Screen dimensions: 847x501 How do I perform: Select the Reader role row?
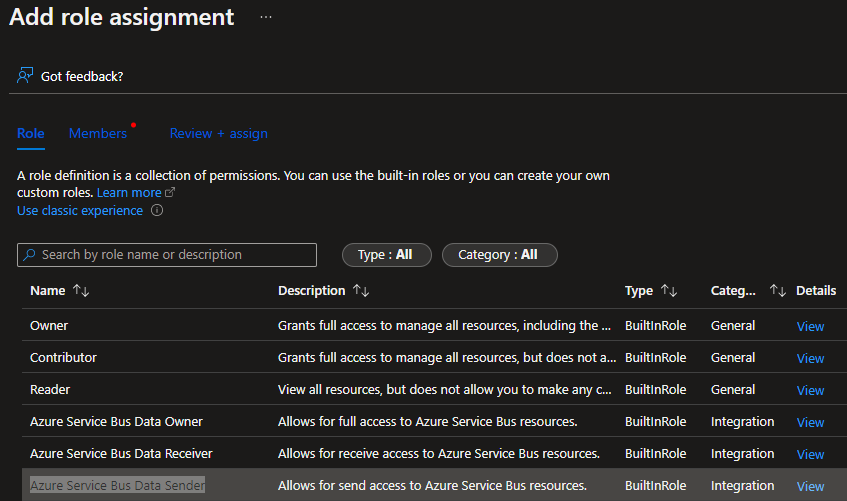pos(434,389)
